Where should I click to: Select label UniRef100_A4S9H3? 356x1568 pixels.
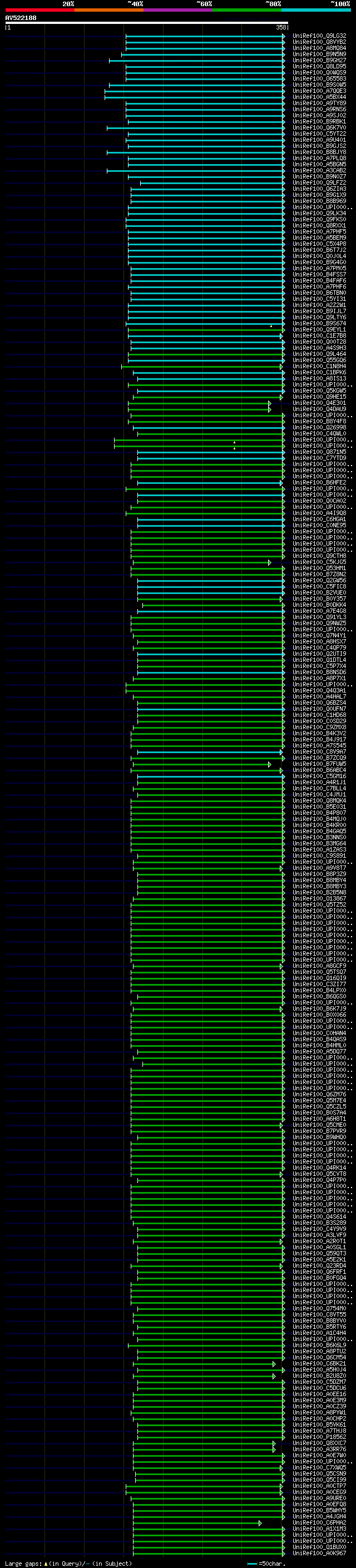coord(319,348)
